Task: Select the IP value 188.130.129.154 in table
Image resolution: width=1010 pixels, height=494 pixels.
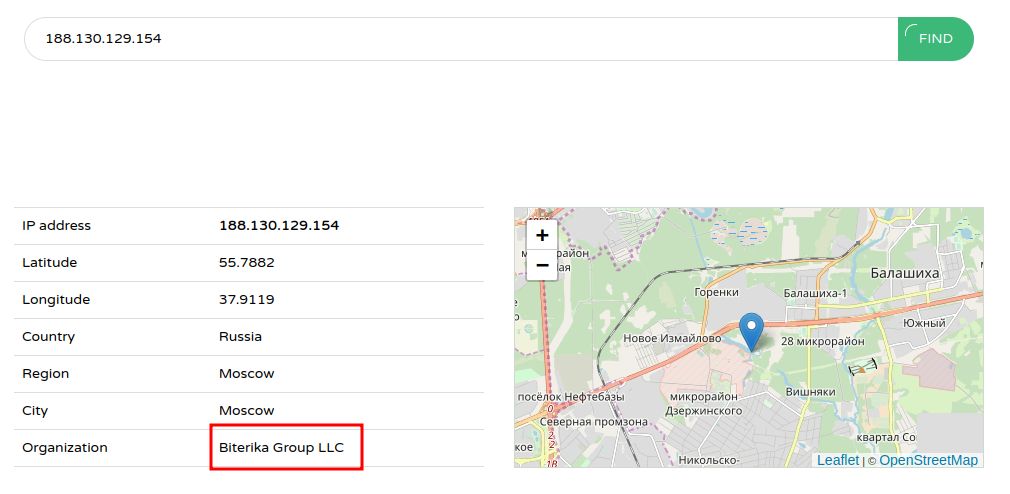Action: (x=279, y=225)
